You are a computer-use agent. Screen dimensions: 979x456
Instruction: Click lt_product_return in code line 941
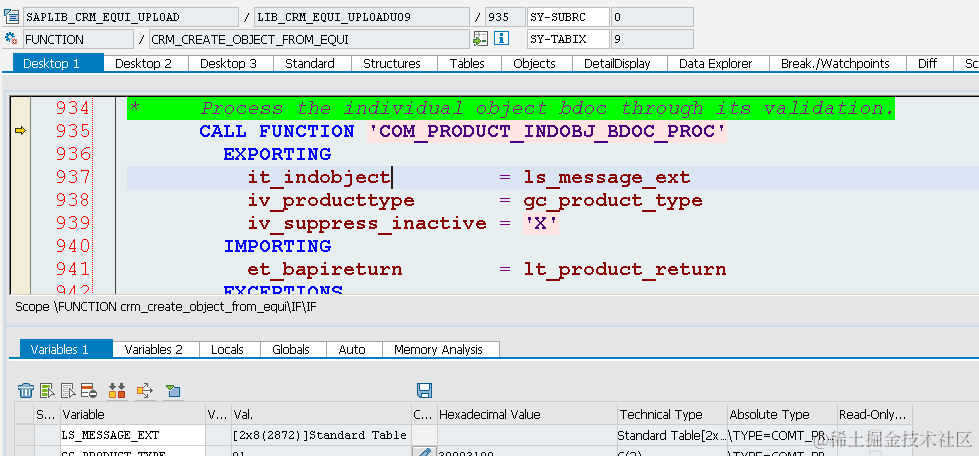pos(625,269)
